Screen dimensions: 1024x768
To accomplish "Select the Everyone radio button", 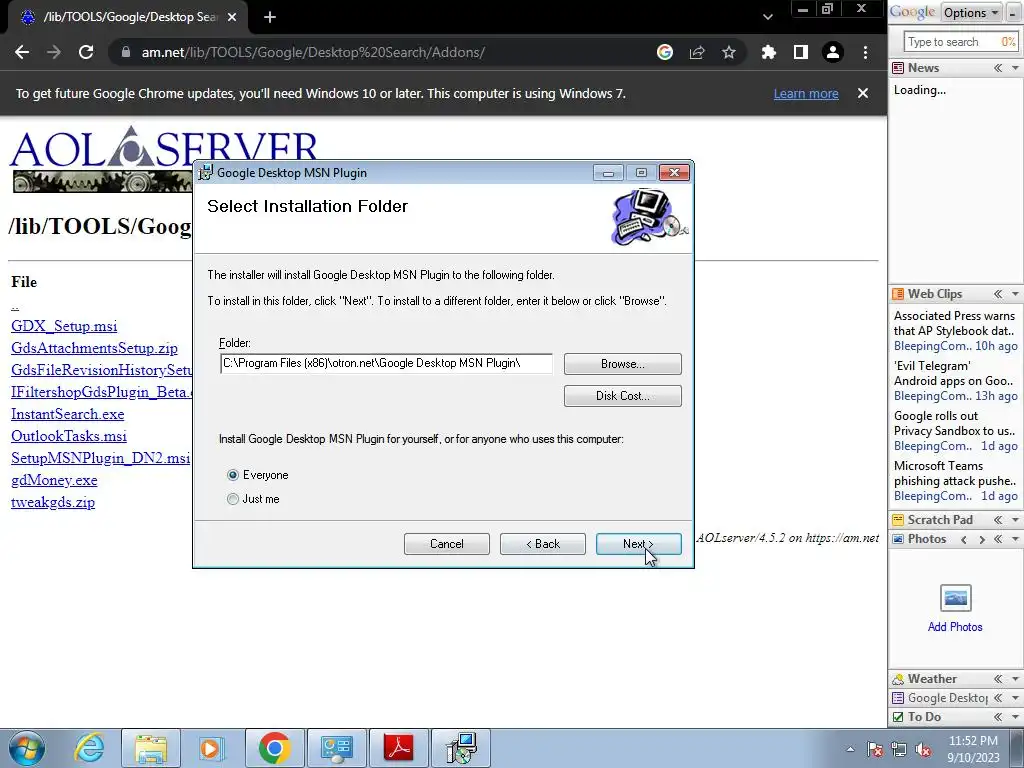I will pos(233,475).
